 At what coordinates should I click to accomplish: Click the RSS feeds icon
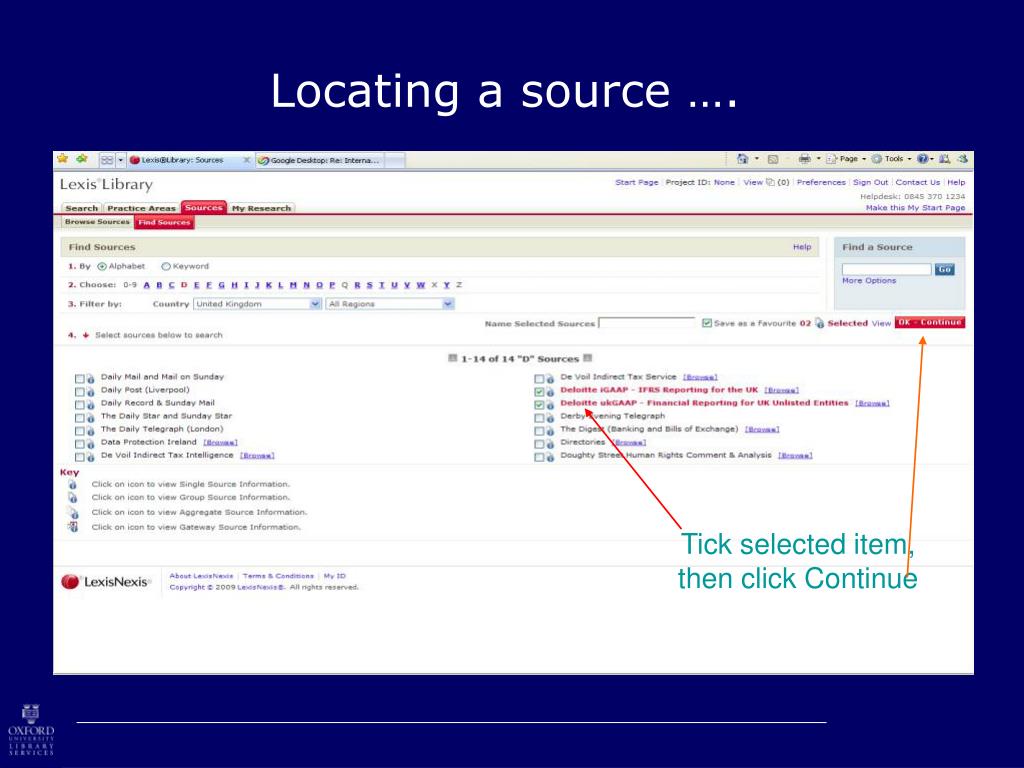click(773, 159)
